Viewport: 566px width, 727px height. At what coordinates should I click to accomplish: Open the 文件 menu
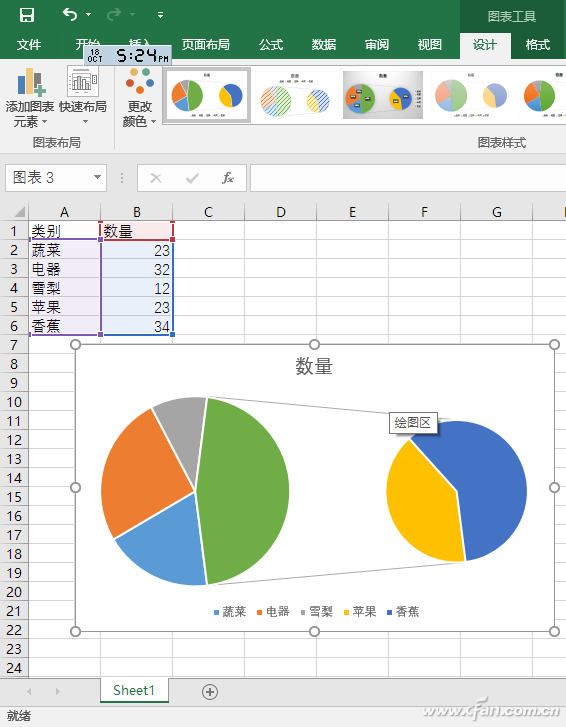click(x=29, y=45)
